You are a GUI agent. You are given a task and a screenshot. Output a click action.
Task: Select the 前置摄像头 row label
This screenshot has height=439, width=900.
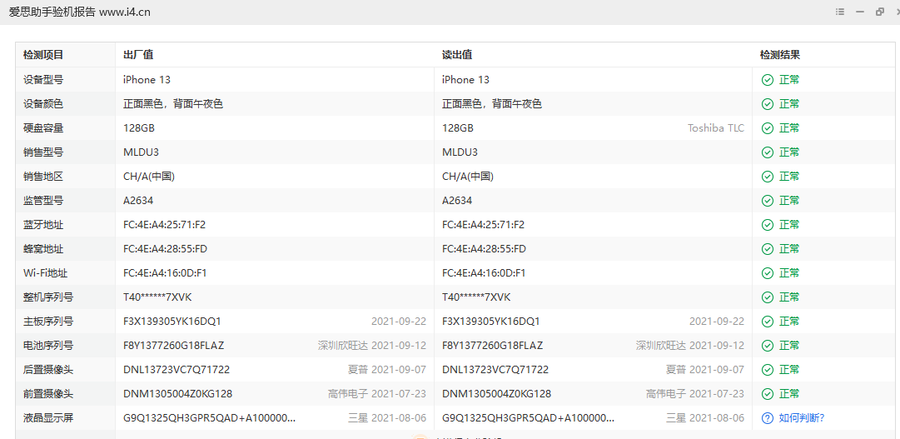click(48, 394)
